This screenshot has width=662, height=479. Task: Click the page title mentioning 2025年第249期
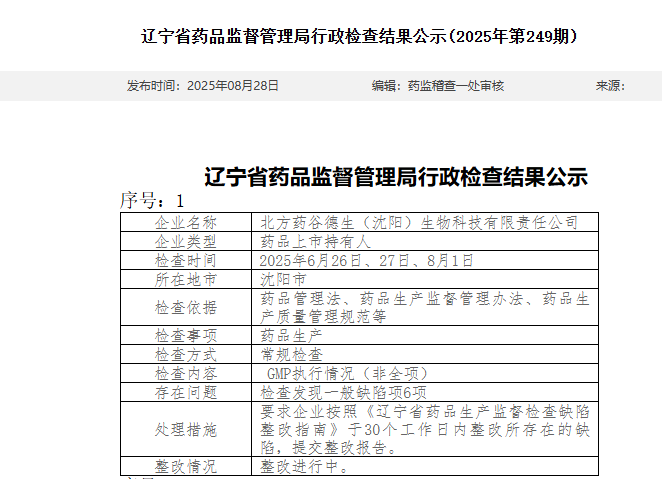358,37
